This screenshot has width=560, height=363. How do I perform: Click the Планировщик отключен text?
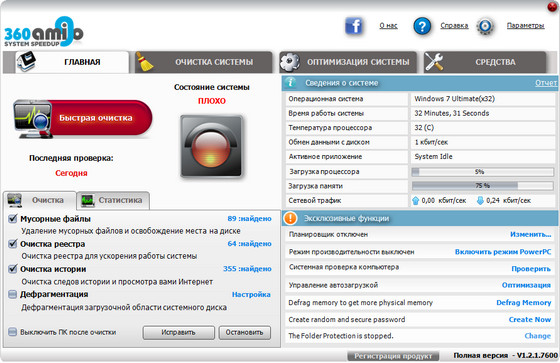tap(328, 234)
